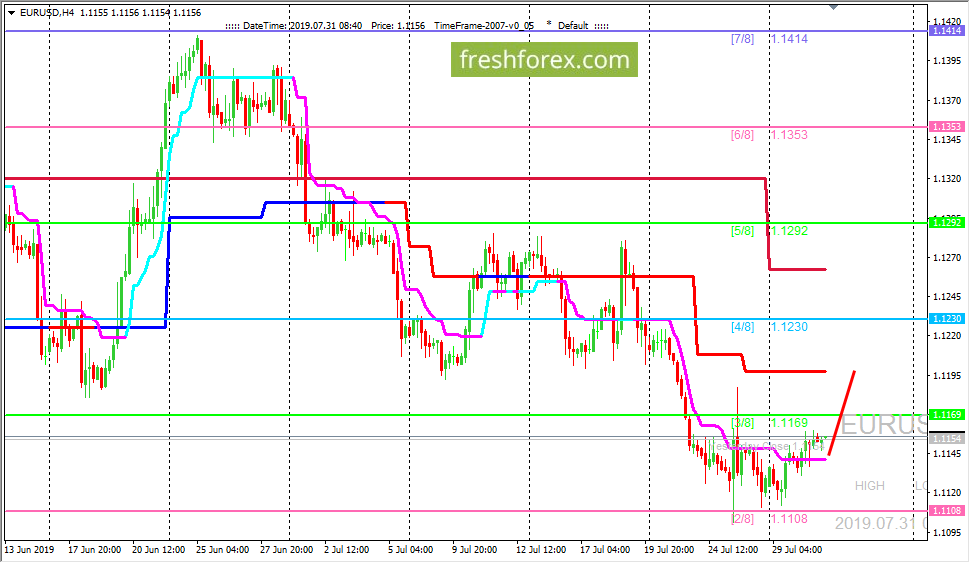Click the DateTime: 2019.07.31 08:40 label
Screen dimensions: 970x563
click(x=303, y=25)
